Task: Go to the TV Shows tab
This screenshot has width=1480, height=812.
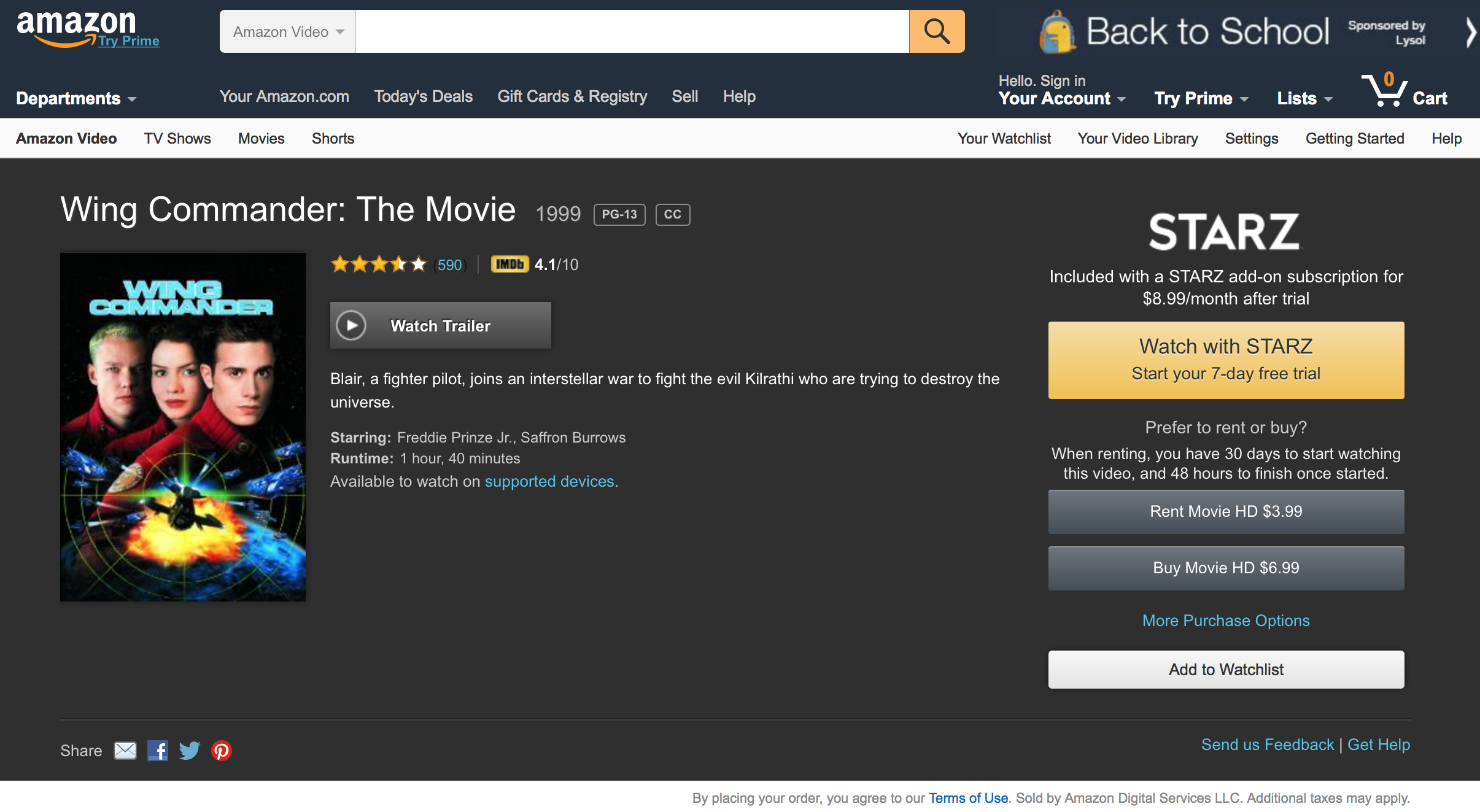Action: pyautogui.click(x=177, y=139)
